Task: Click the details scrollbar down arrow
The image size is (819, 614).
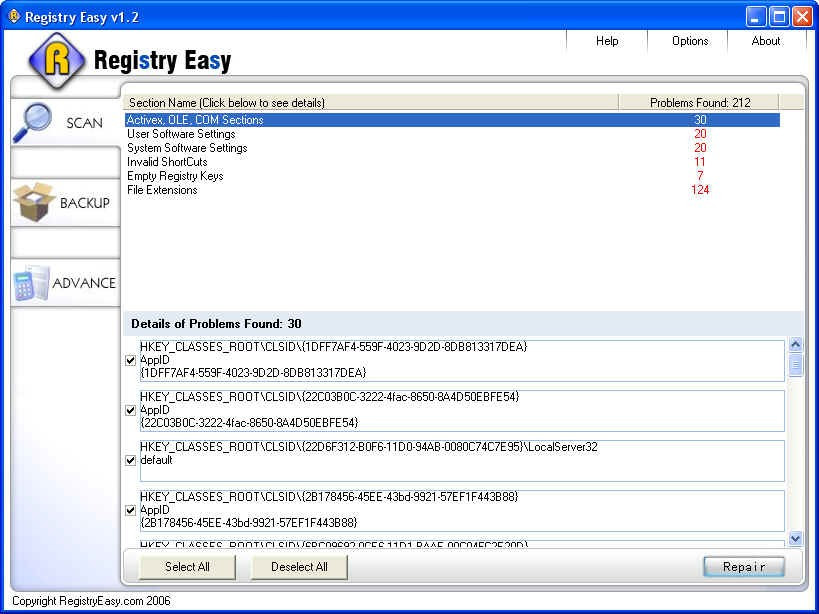Action: coord(795,538)
